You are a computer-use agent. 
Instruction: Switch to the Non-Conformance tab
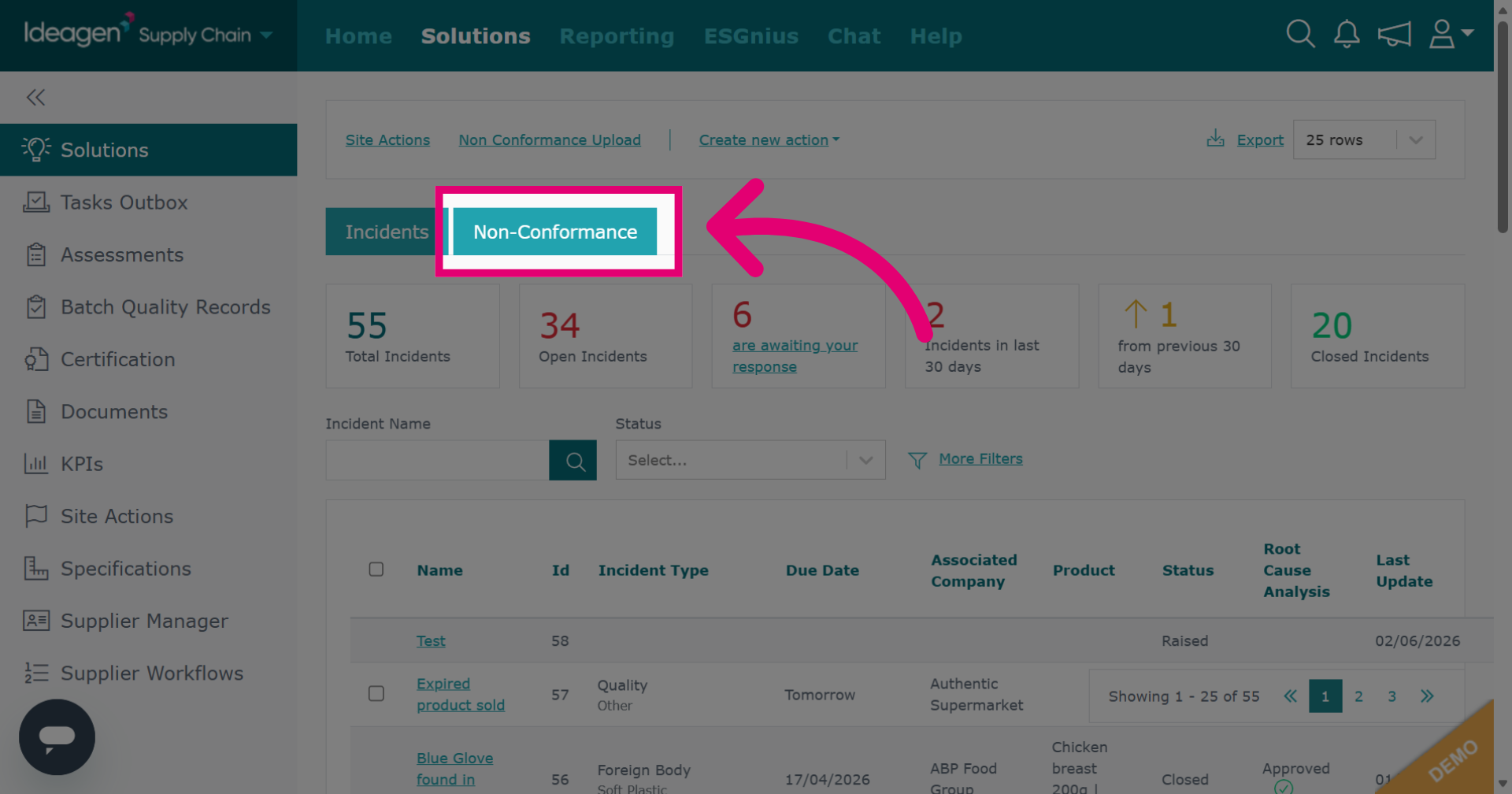555,232
